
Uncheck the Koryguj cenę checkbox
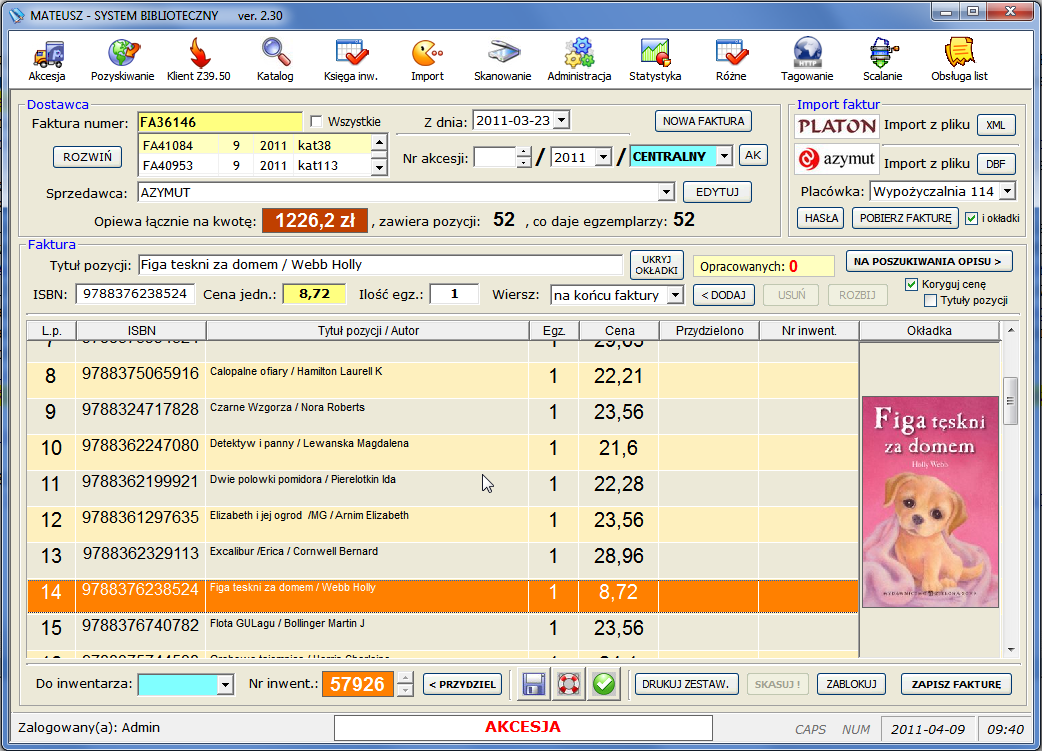pyautogui.click(x=911, y=285)
